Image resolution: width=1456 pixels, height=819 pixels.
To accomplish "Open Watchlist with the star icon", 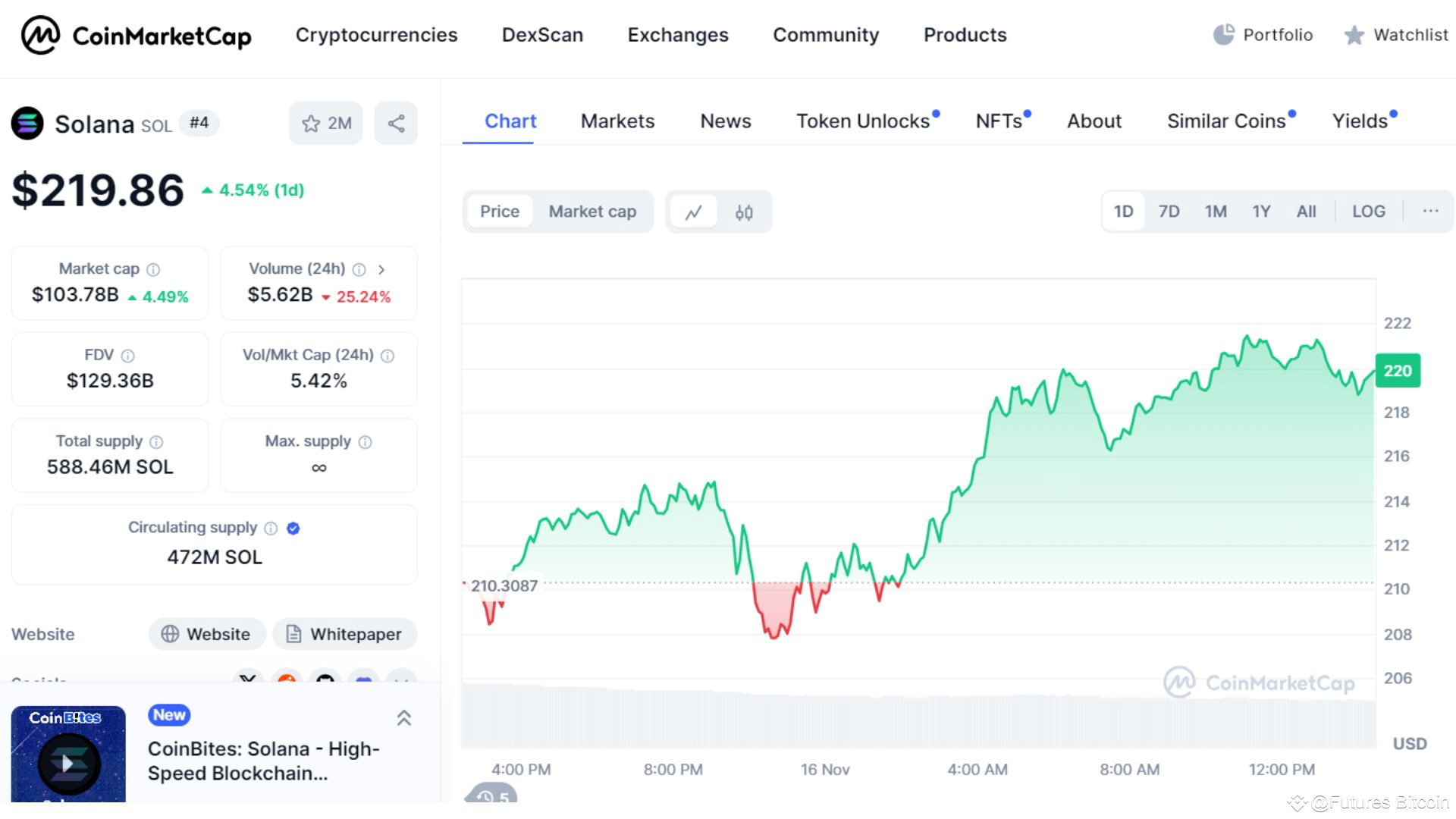I will pyautogui.click(x=1395, y=35).
